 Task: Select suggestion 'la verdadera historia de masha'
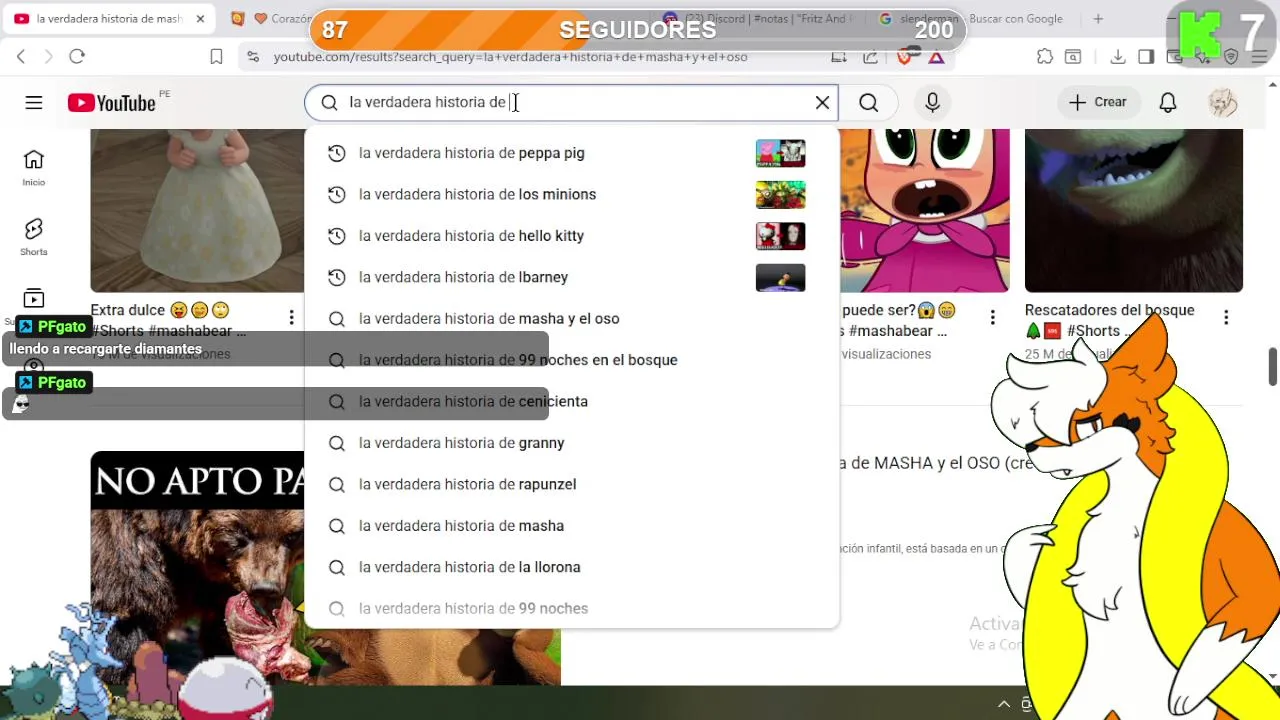tap(571, 526)
